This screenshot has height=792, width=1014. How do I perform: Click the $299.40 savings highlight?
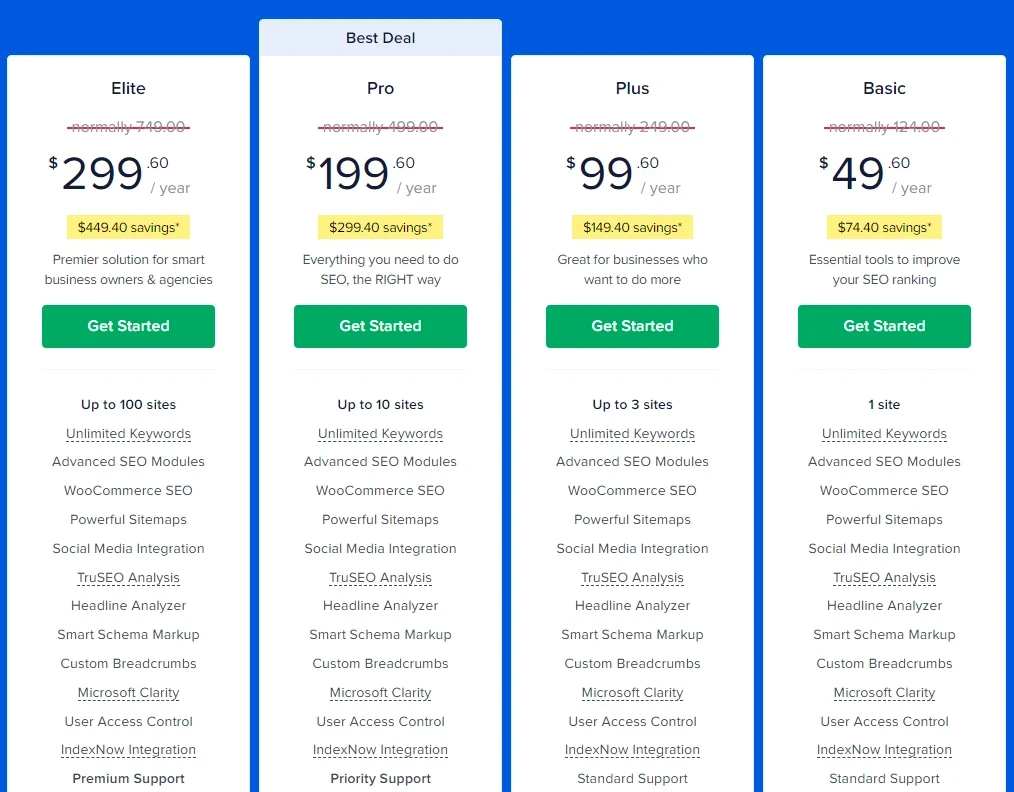(x=380, y=227)
